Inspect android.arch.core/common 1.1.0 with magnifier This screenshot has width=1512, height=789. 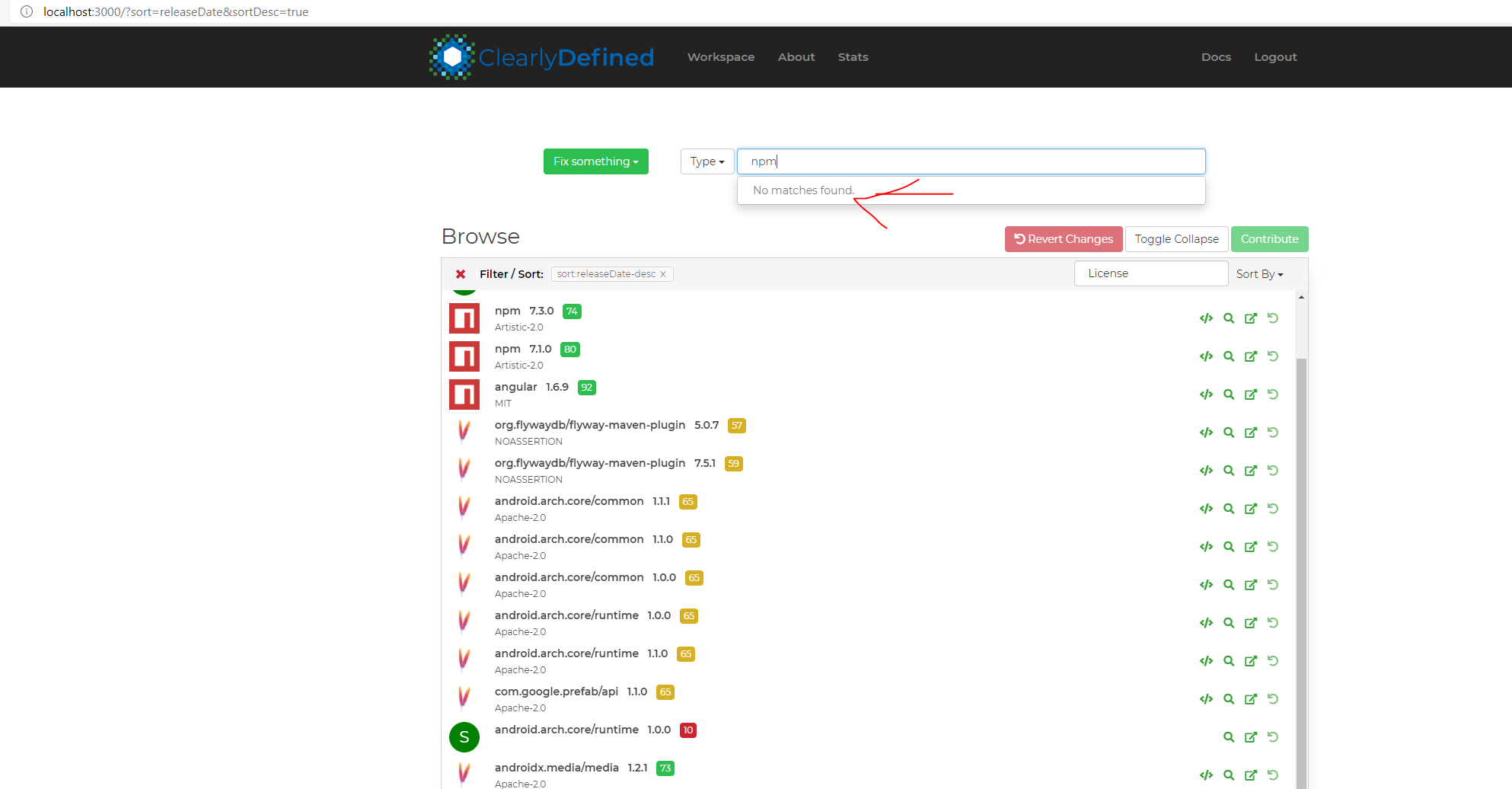tap(1229, 547)
